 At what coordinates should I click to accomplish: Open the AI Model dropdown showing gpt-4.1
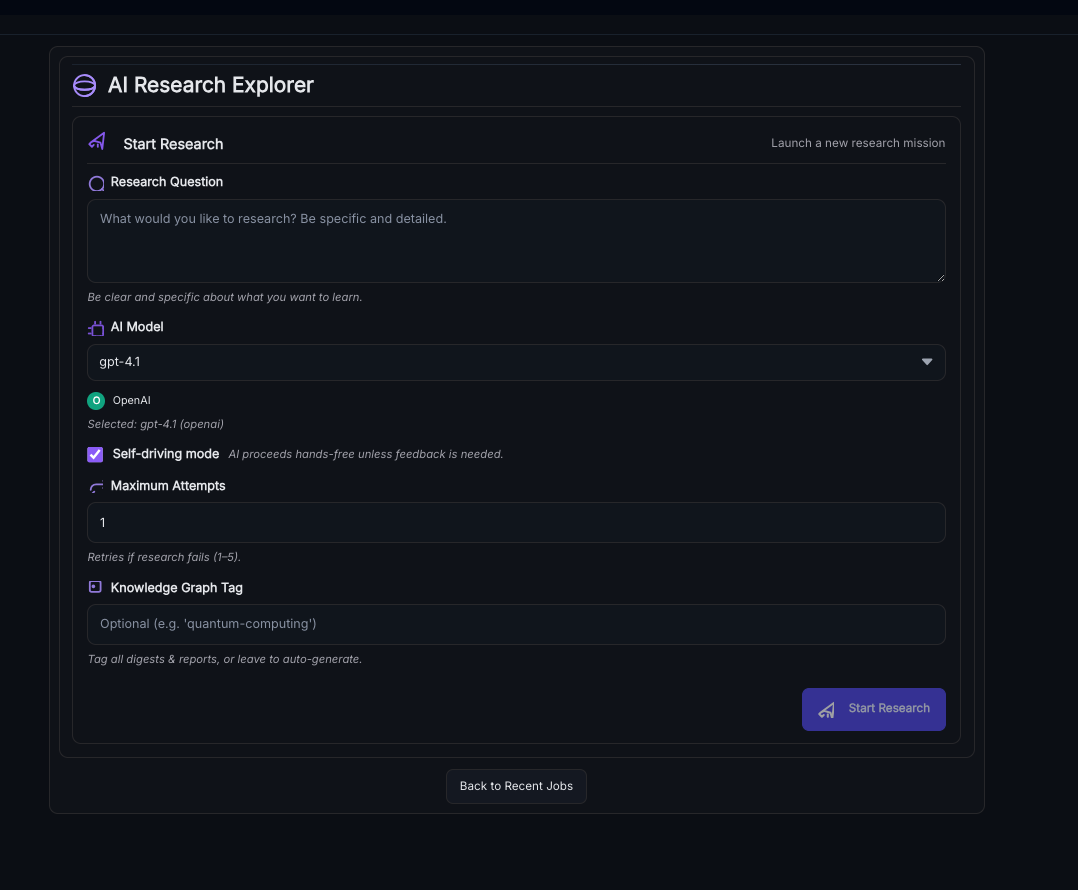500,362
